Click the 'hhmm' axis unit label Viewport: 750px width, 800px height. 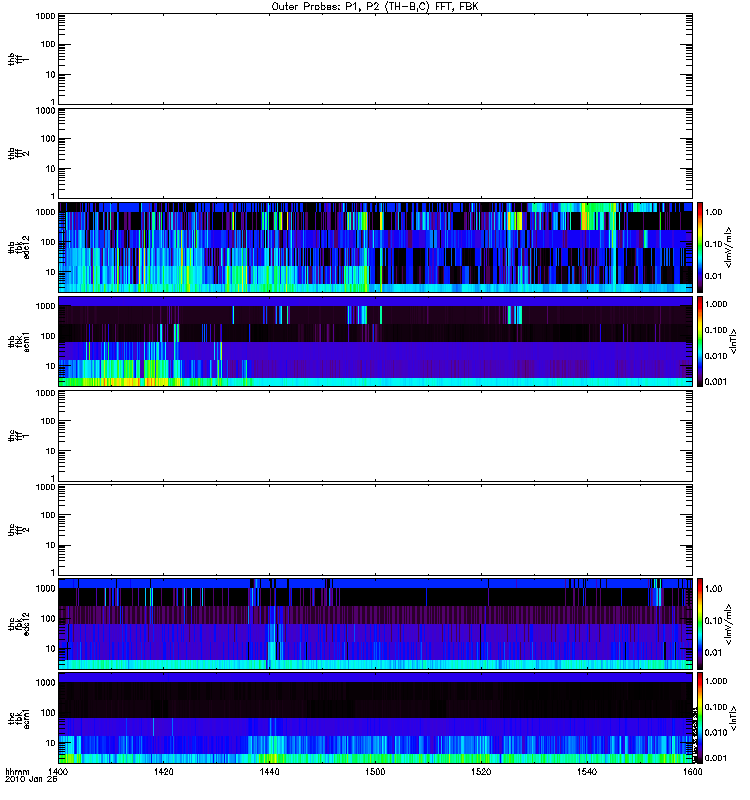coord(17,772)
